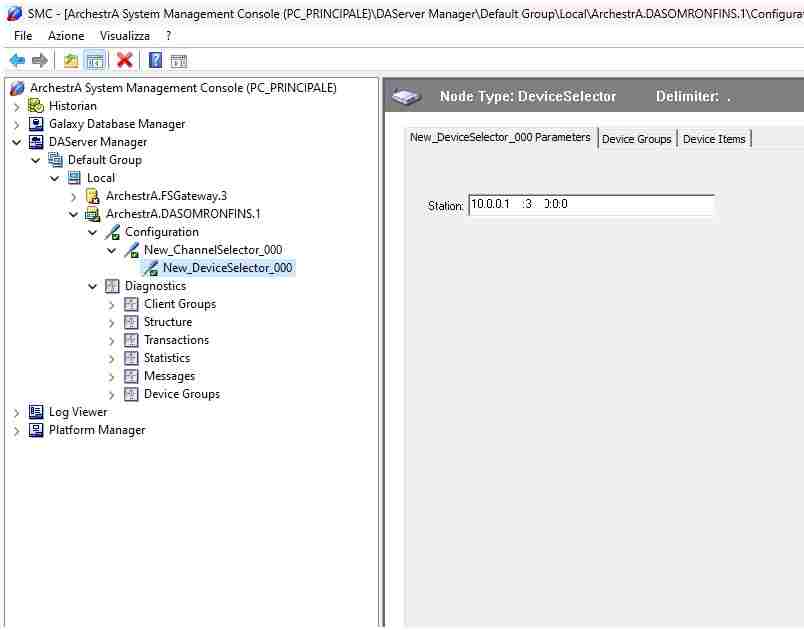Viewport: 804px width, 630px height.
Task: Click the Client Groups icon
Action: [131, 304]
